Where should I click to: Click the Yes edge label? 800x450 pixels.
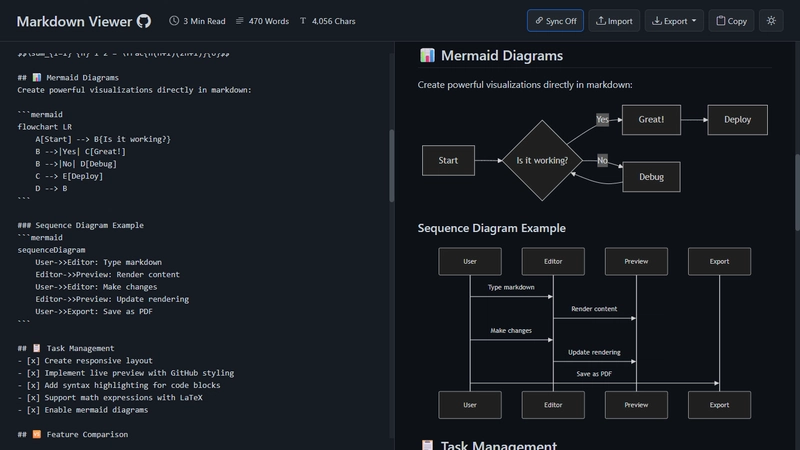click(x=603, y=119)
